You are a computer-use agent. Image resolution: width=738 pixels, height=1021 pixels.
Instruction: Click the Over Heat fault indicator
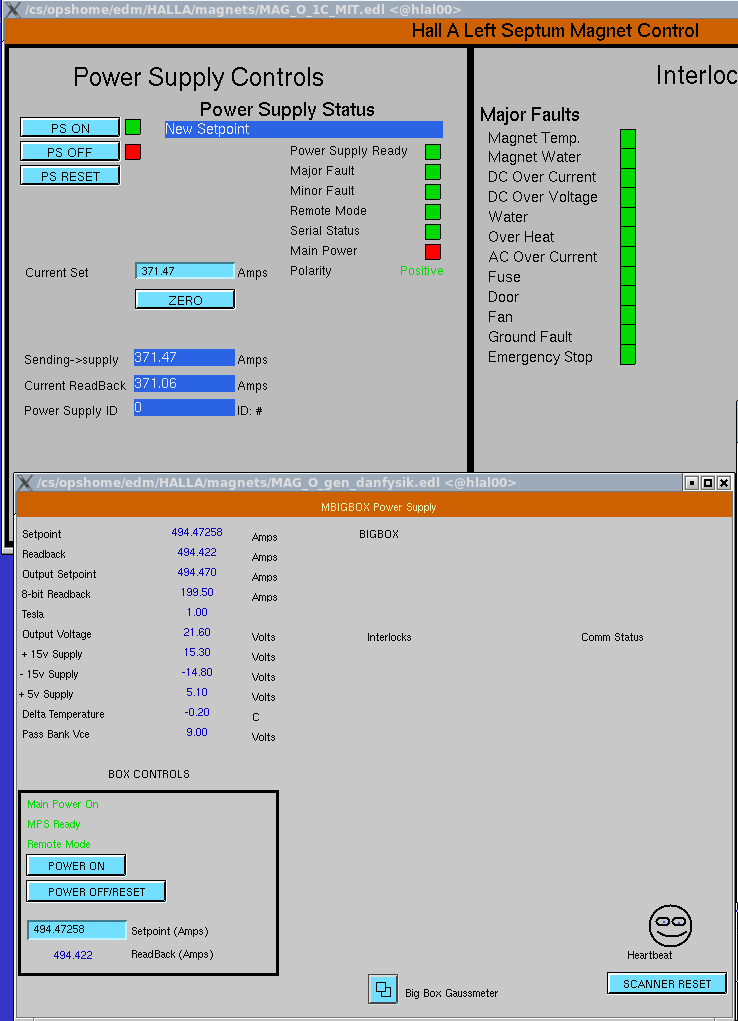(x=628, y=237)
